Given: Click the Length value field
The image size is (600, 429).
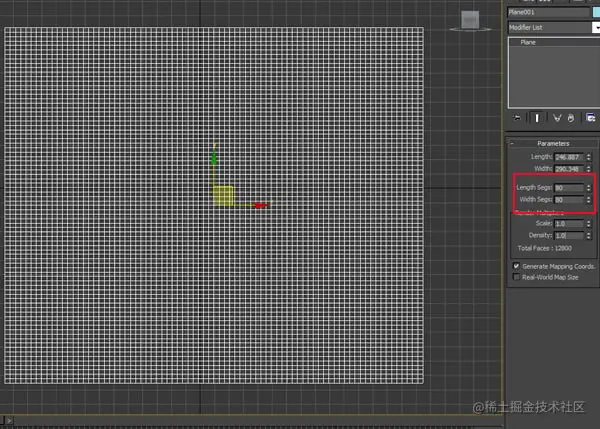Looking at the screenshot, I should click(569, 157).
